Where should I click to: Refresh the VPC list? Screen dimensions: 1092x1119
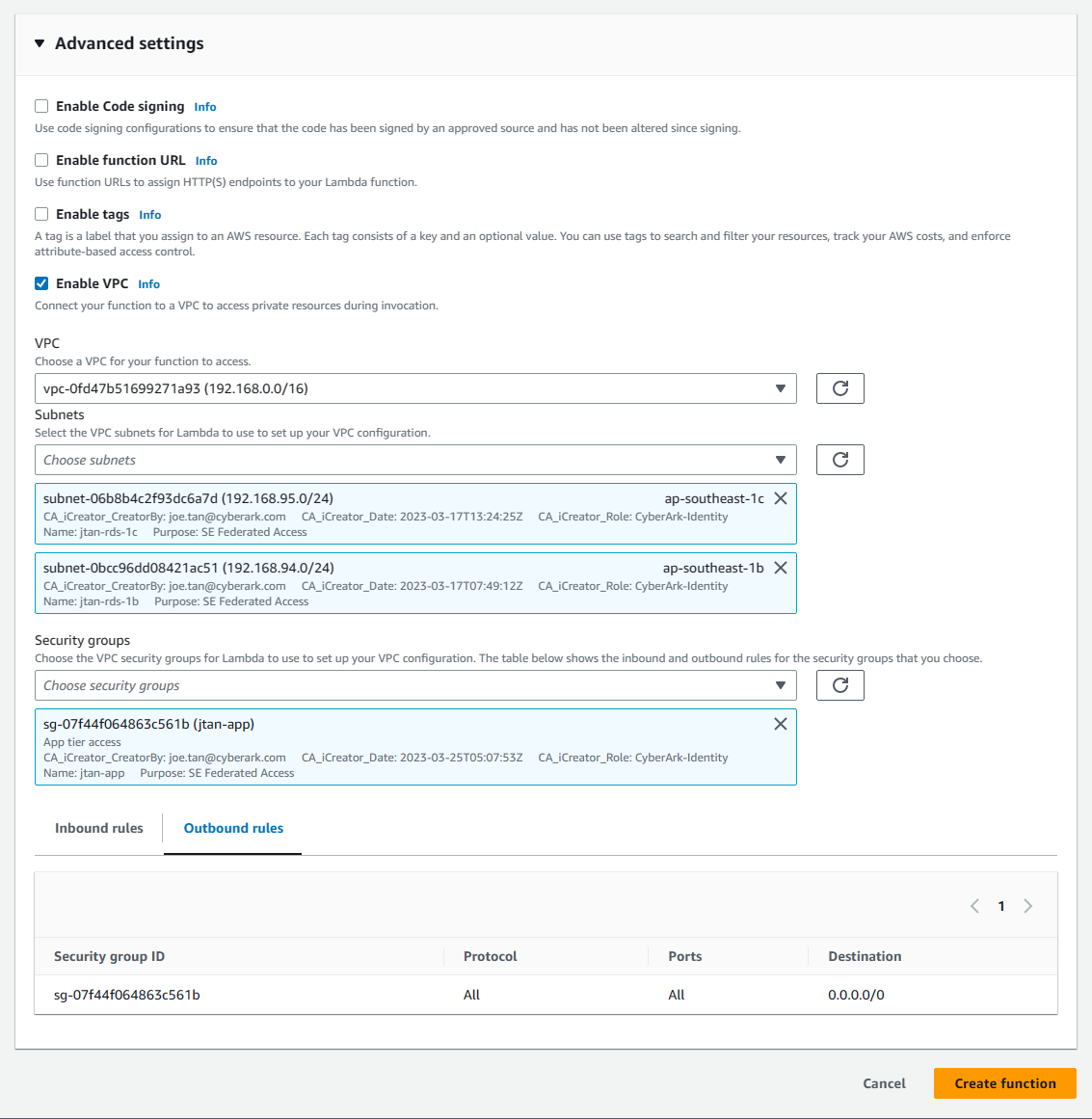[x=839, y=388]
